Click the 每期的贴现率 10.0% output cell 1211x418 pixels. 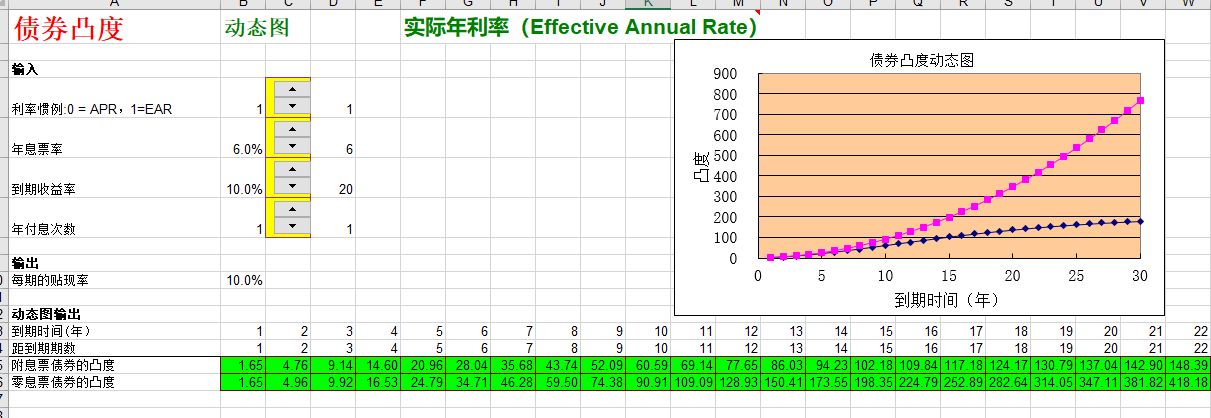[246, 280]
